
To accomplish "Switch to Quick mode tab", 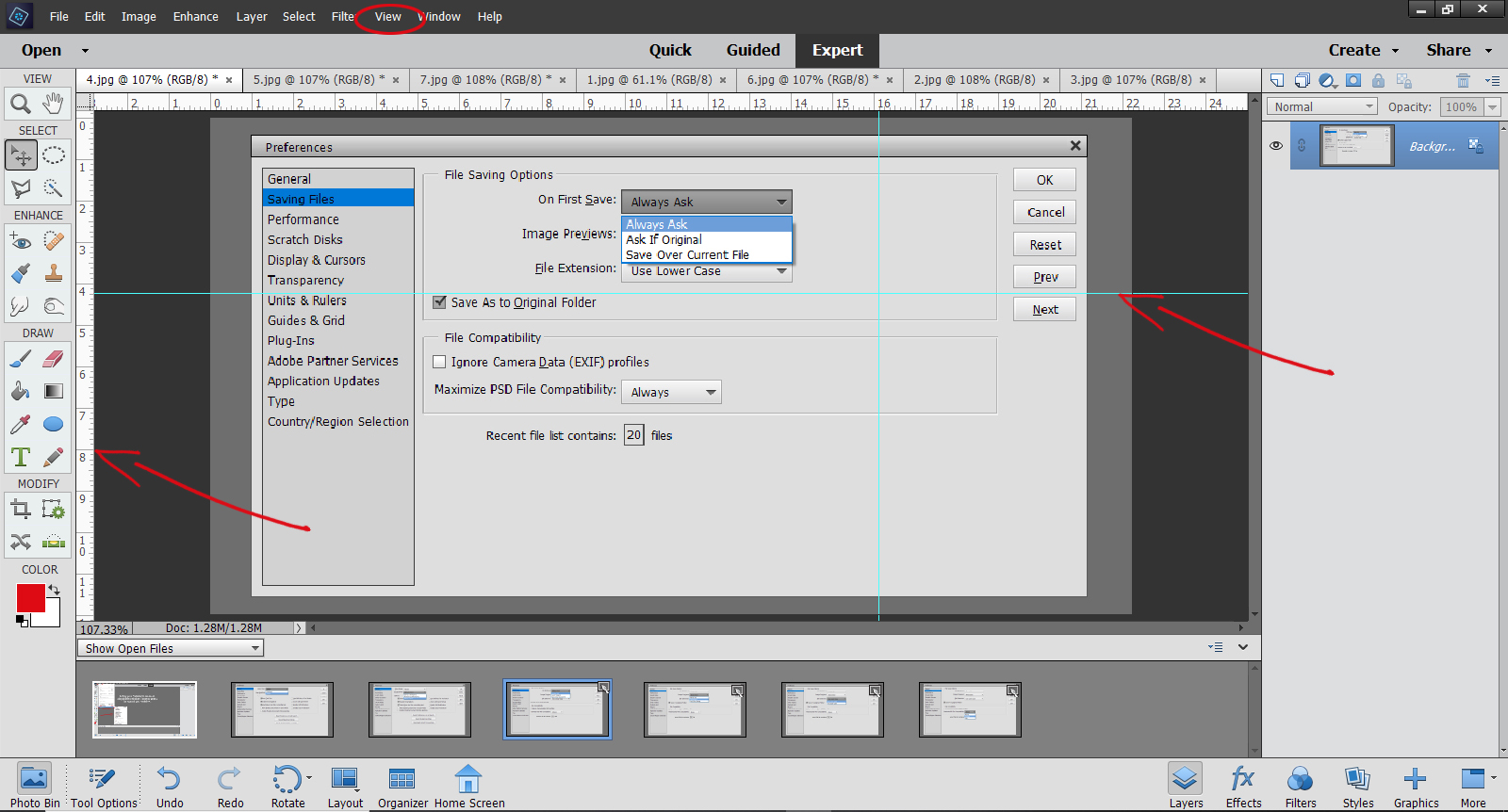I will tap(670, 50).
